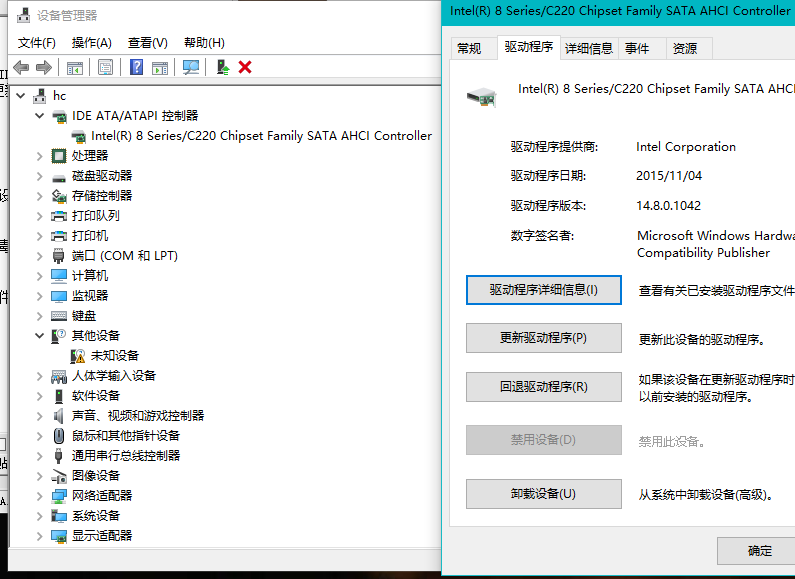795x579 pixels.
Task: Select the Intel SATA AHCI Controller tree item
Action: pos(261,136)
